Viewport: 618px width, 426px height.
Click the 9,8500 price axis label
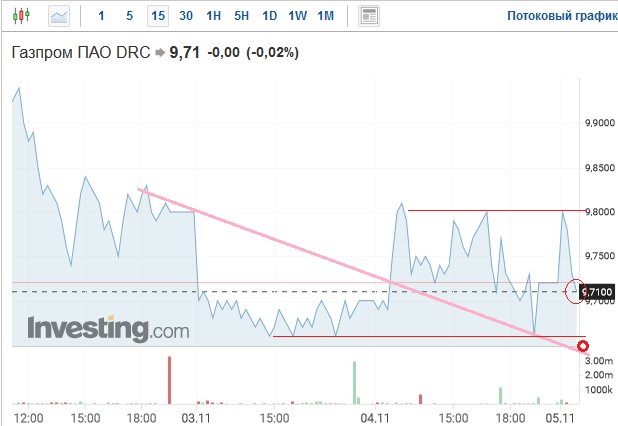point(599,168)
